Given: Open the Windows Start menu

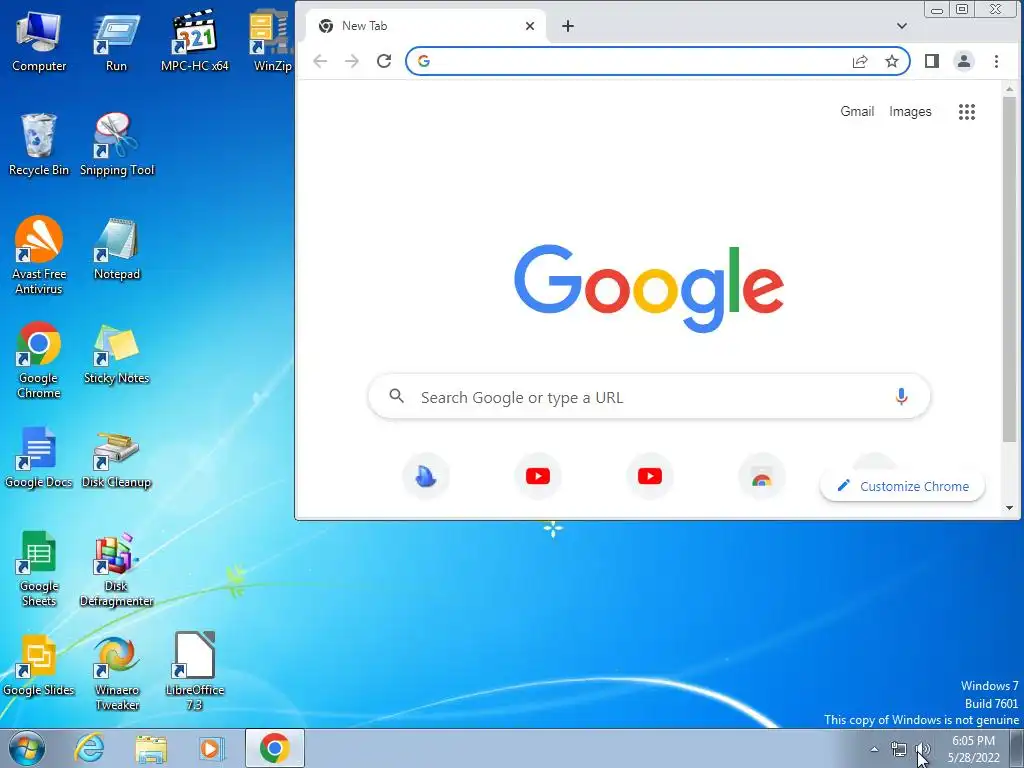Looking at the screenshot, I should click(x=27, y=748).
